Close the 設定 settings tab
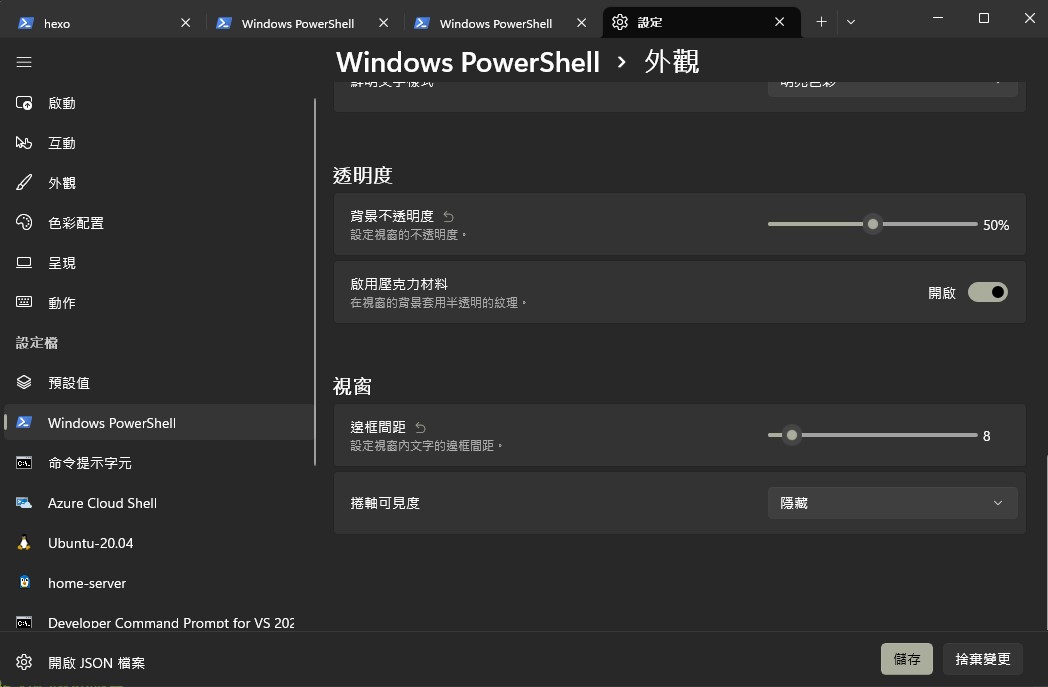The image size is (1048, 687). coord(780,22)
